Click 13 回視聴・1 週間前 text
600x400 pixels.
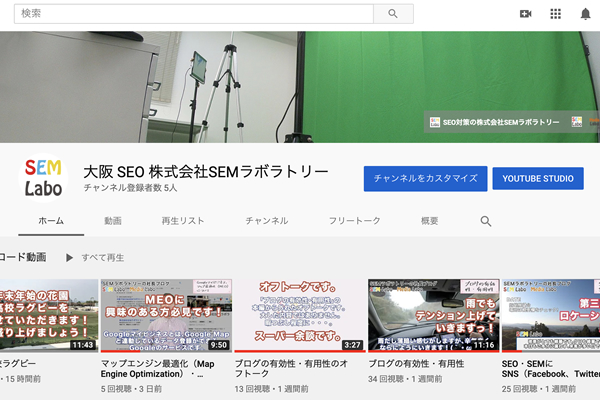pyautogui.click(x=271, y=389)
